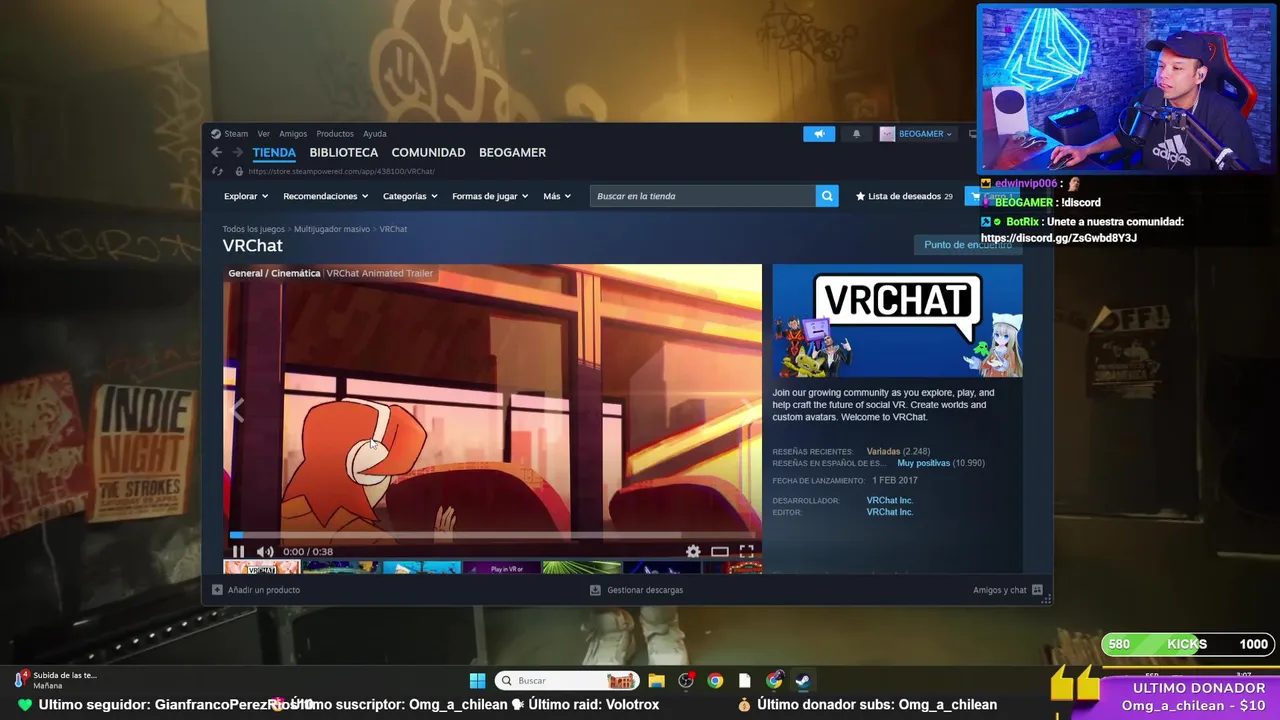Expand the Categorías dropdown
The height and width of the screenshot is (720, 1280).
410,196
